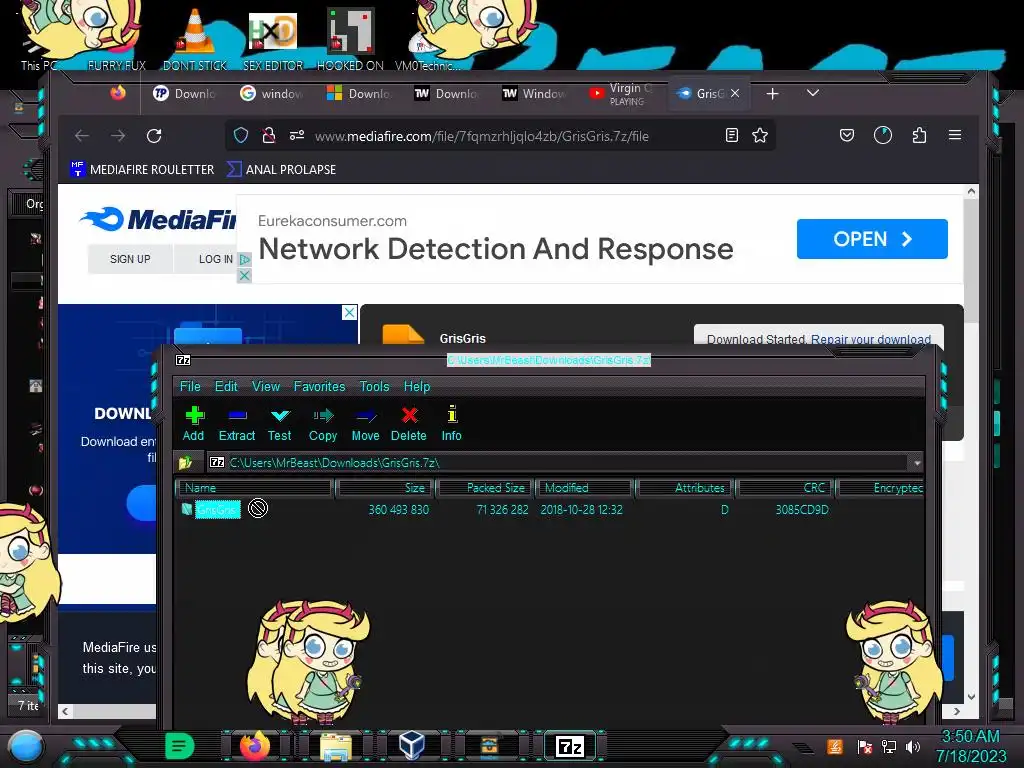
Task: Click the OPEN ad button
Action: coord(872,239)
